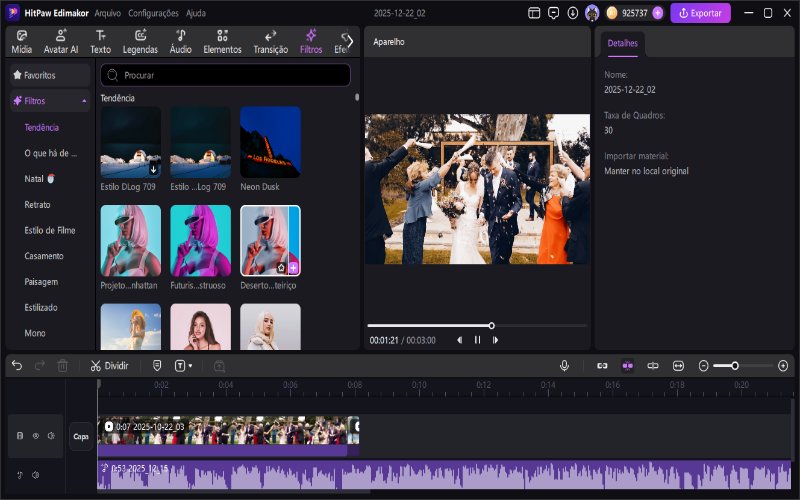Collapse the Filtros category arrow
800x500 pixels.
click(x=84, y=101)
